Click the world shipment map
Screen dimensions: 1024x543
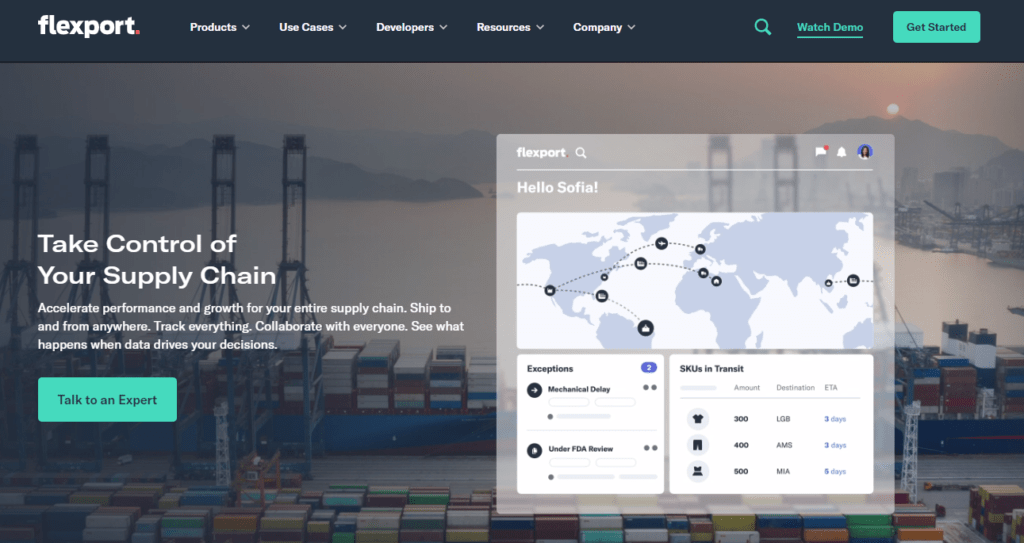click(x=695, y=280)
